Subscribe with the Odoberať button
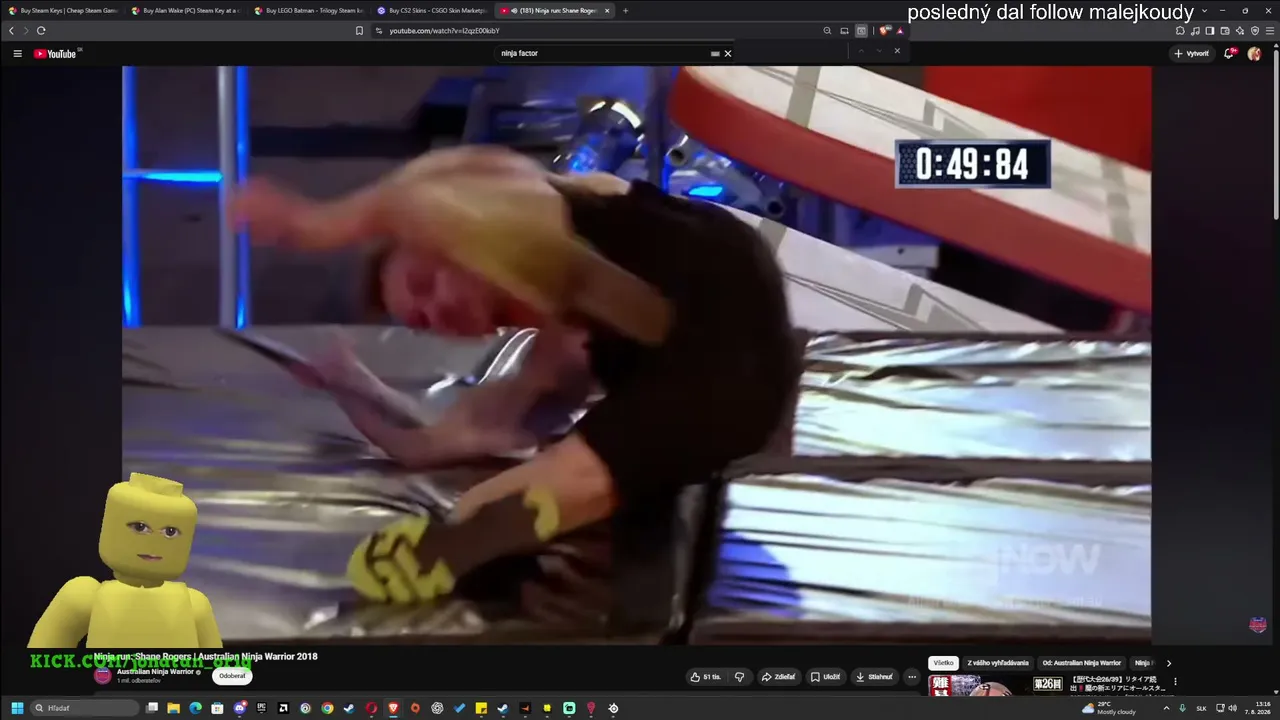The height and width of the screenshot is (720, 1280). click(232, 676)
